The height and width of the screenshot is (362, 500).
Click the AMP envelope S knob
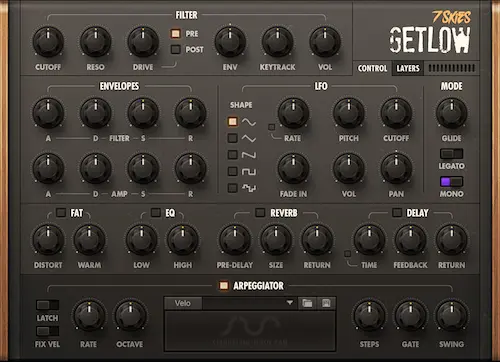[x=143, y=169]
